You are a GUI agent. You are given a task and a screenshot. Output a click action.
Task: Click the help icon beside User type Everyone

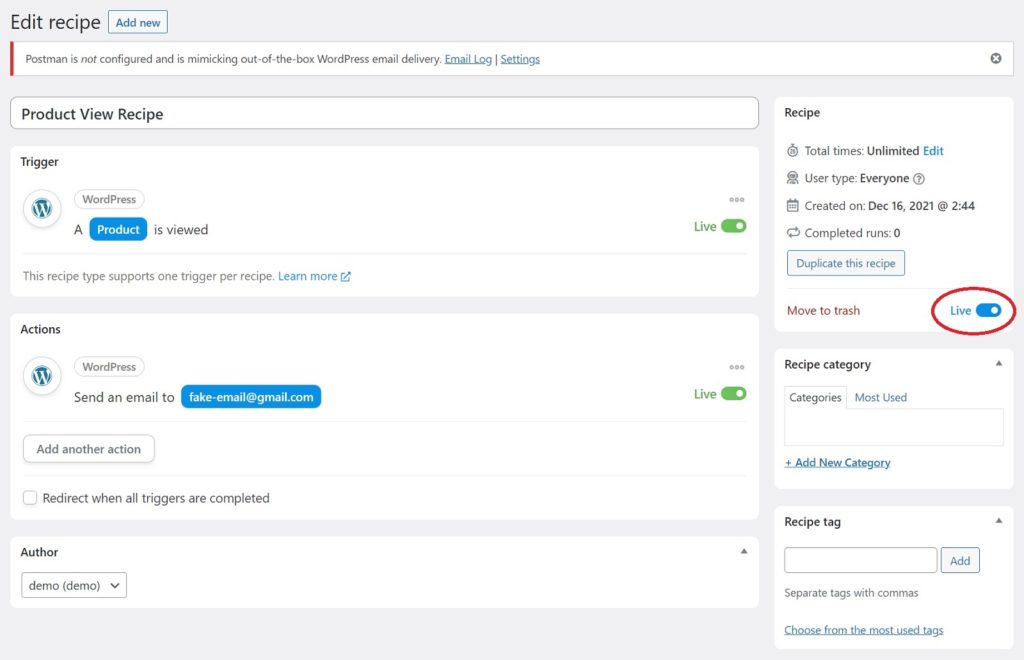[x=919, y=179]
